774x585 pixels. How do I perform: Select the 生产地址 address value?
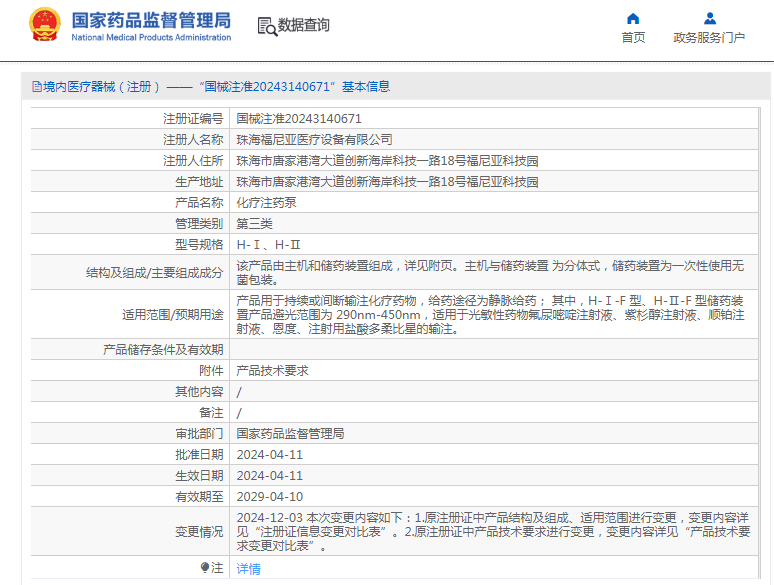pos(387,182)
